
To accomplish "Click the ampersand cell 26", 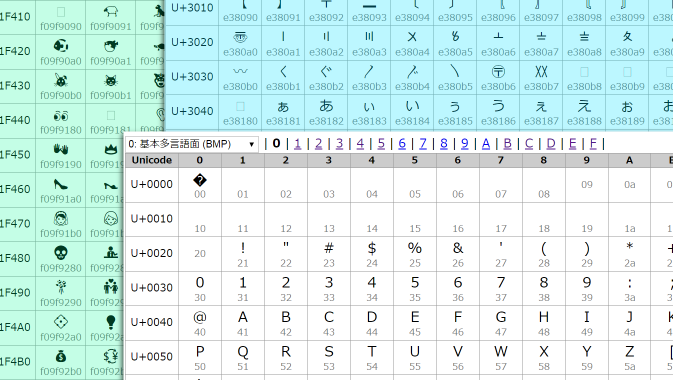I will (458, 254).
